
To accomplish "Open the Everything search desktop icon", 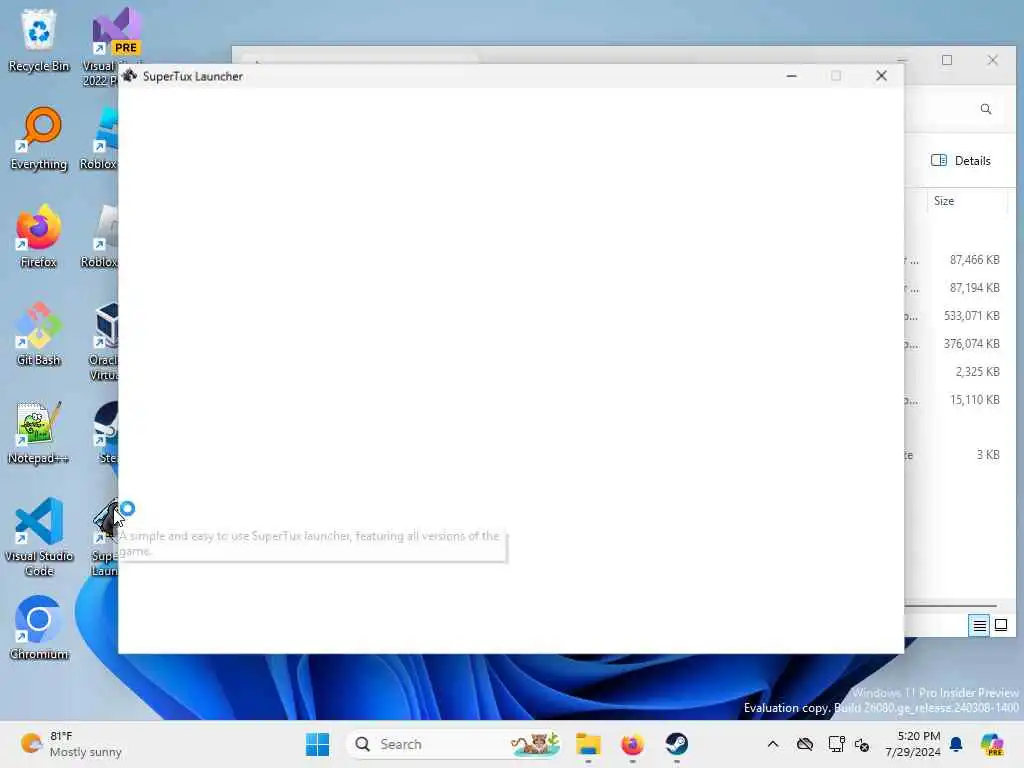I will [x=39, y=138].
